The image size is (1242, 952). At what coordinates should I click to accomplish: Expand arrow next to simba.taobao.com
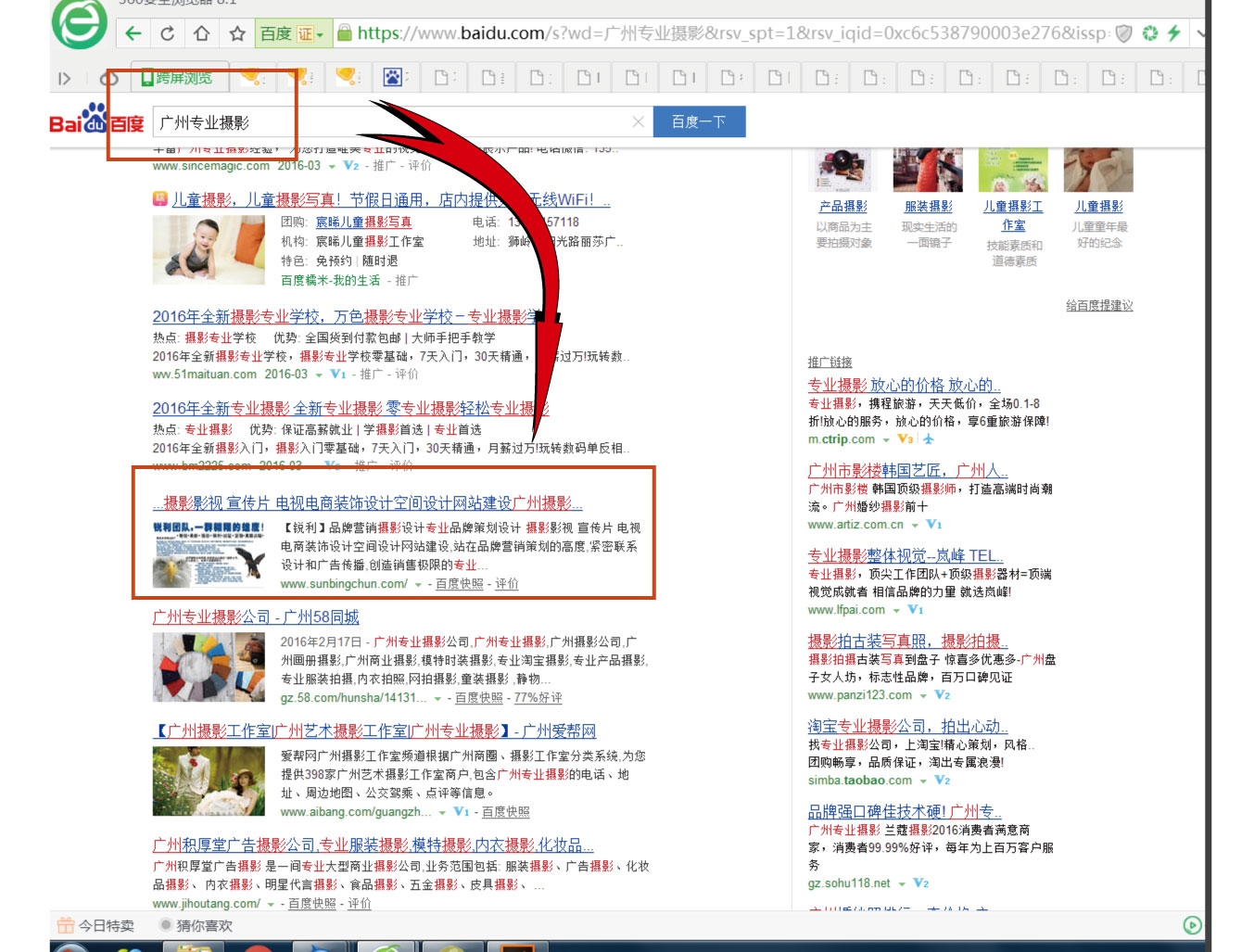(923, 781)
